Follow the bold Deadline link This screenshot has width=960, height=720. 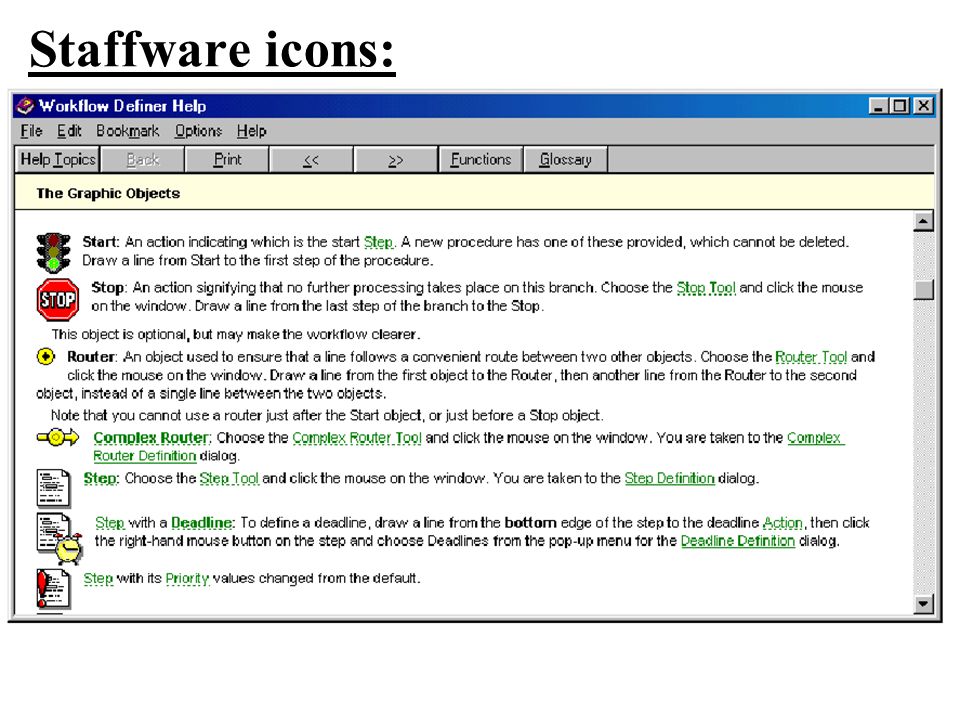pos(202,522)
